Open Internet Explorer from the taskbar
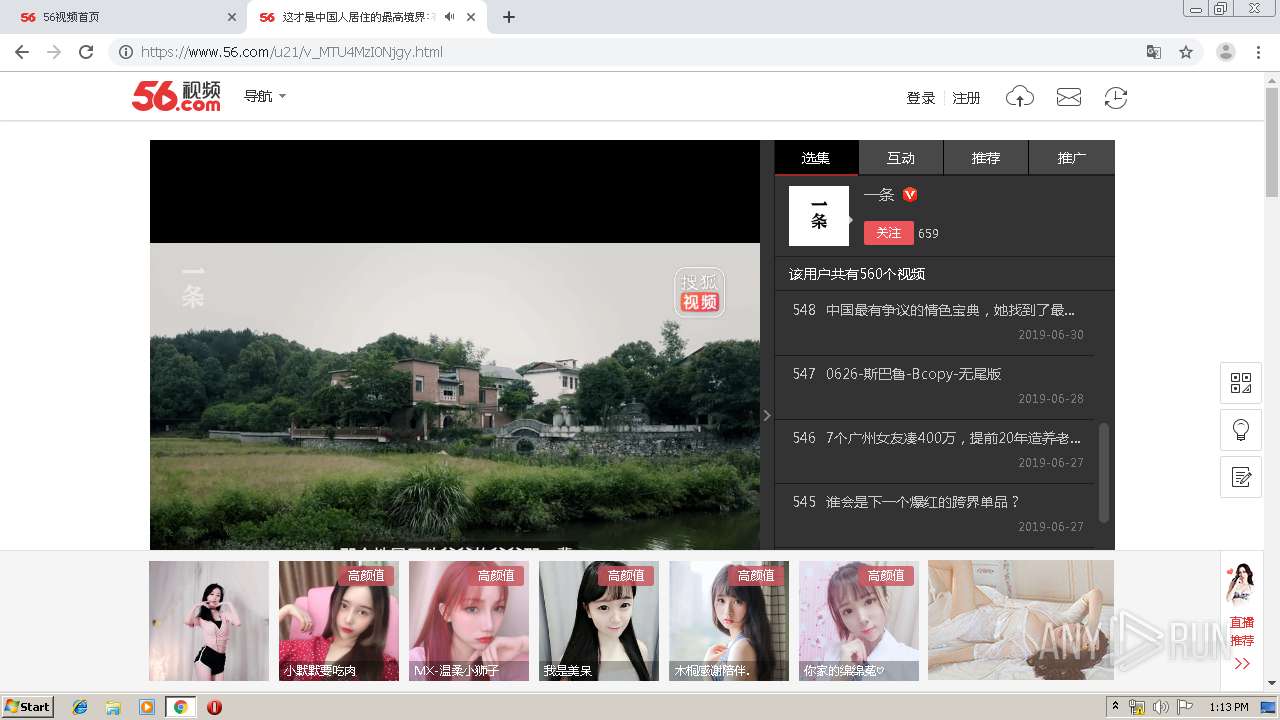Image resolution: width=1280 pixels, height=720 pixels. click(x=80, y=707)
